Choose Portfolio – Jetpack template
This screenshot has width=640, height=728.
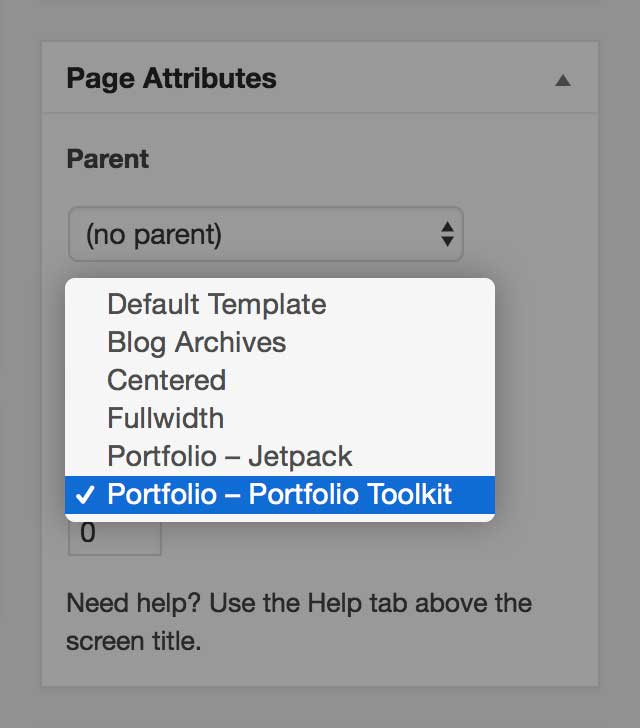coord(280,456)
